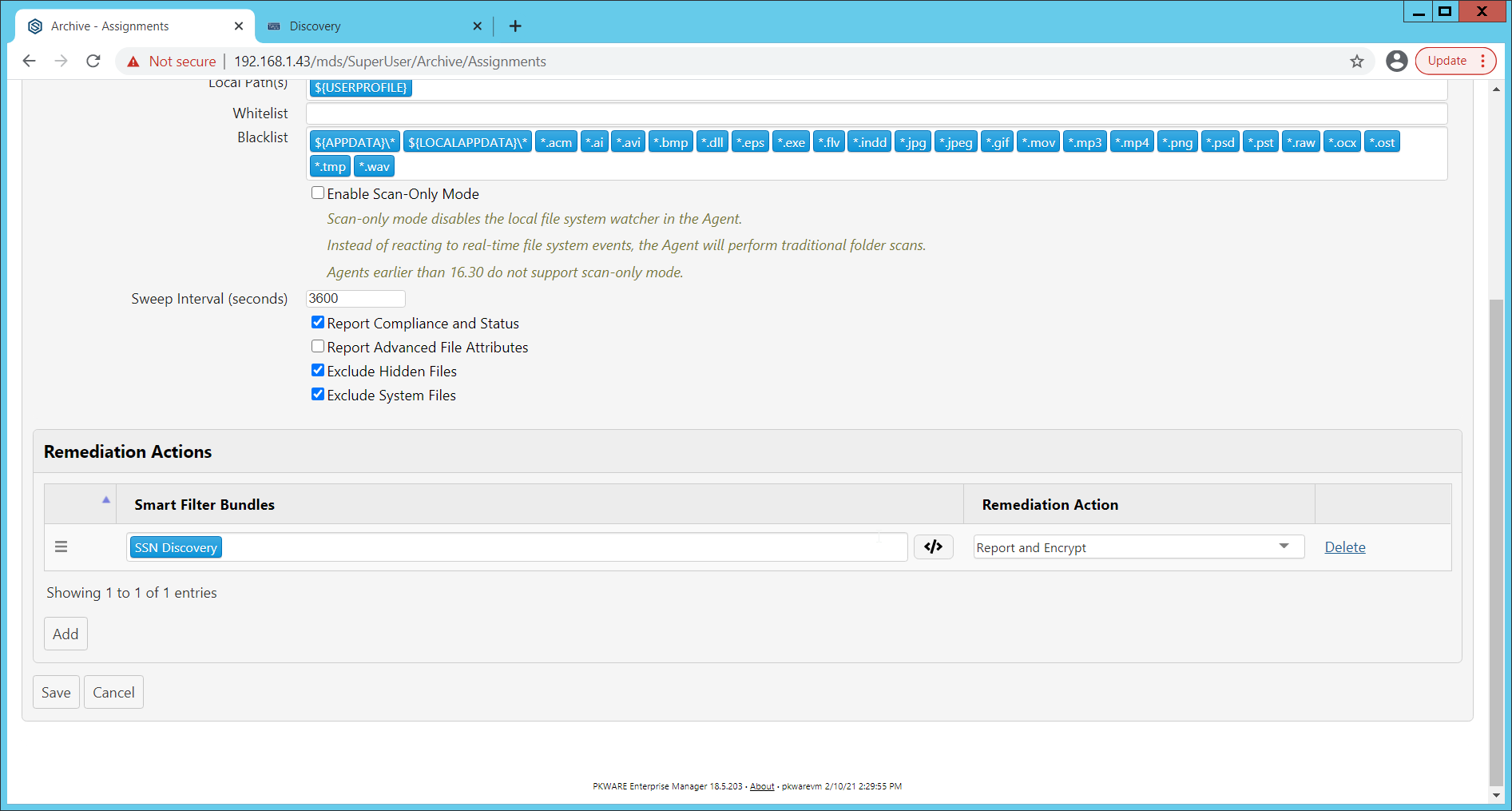The image size is (1512, 811).
Task: Save the assignment configuration
Action: [55, 692]
